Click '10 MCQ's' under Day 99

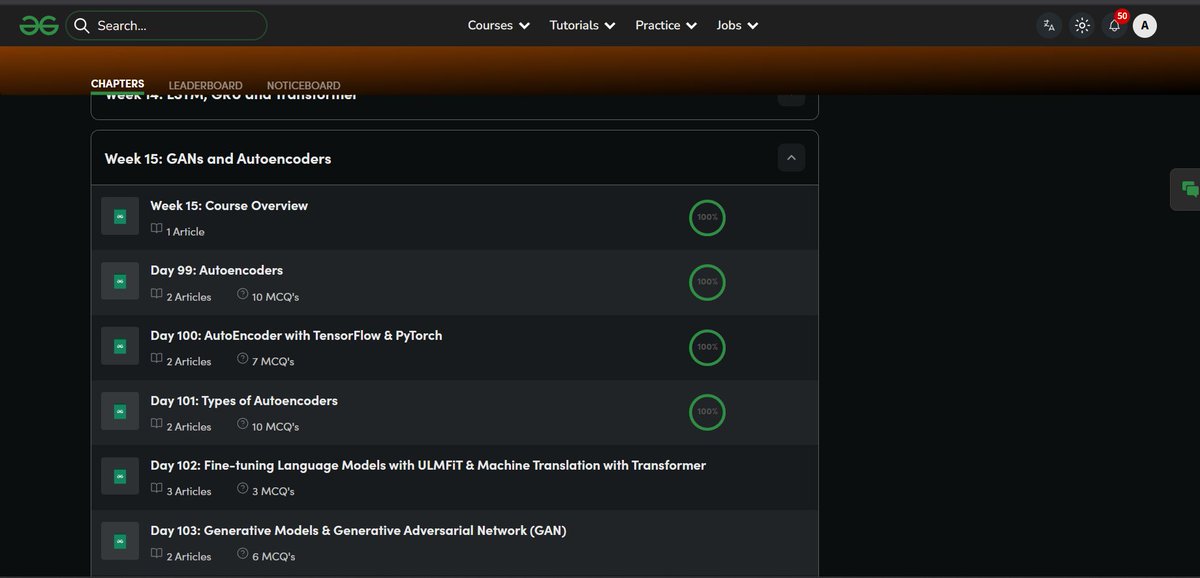[x=275, y=297]
